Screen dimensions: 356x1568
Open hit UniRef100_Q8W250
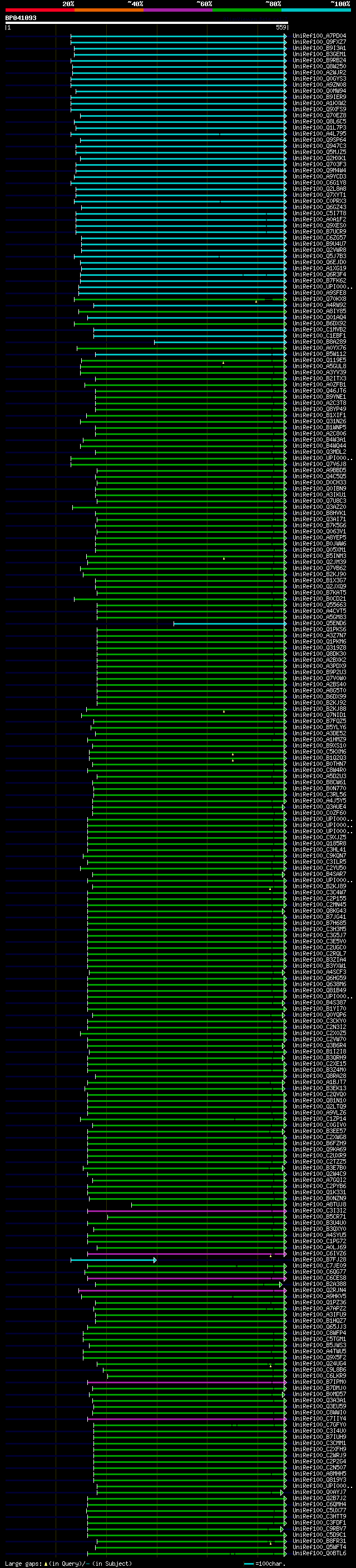pos(319,66)
